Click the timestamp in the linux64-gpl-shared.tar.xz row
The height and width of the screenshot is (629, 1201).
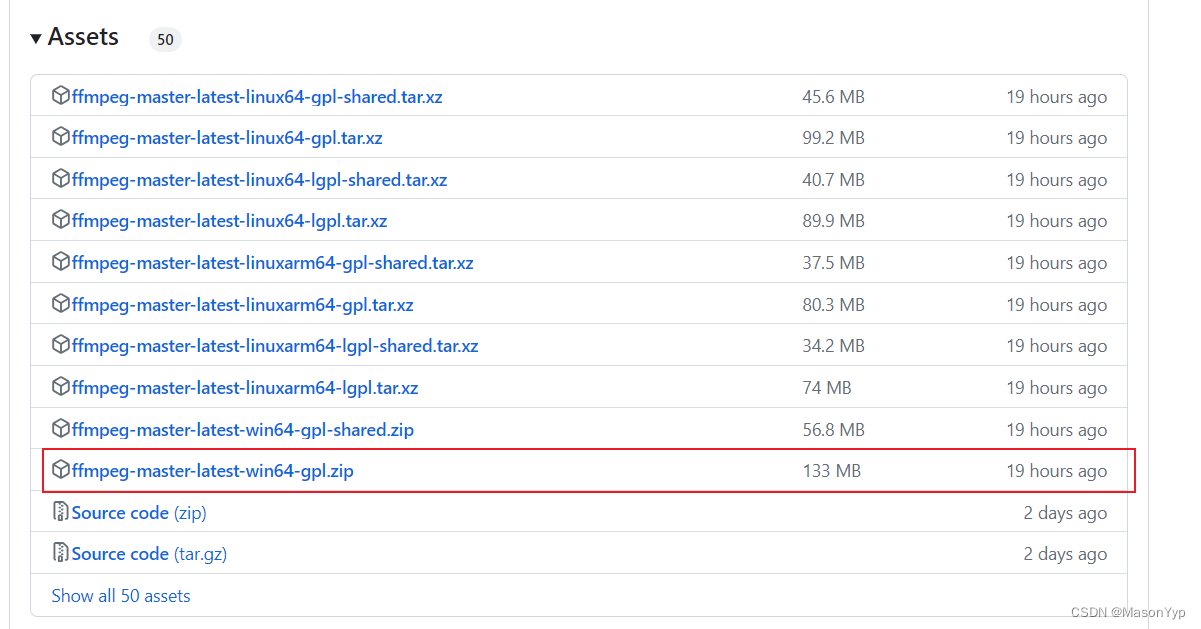pyautogui.click(x=1057, y=97)
